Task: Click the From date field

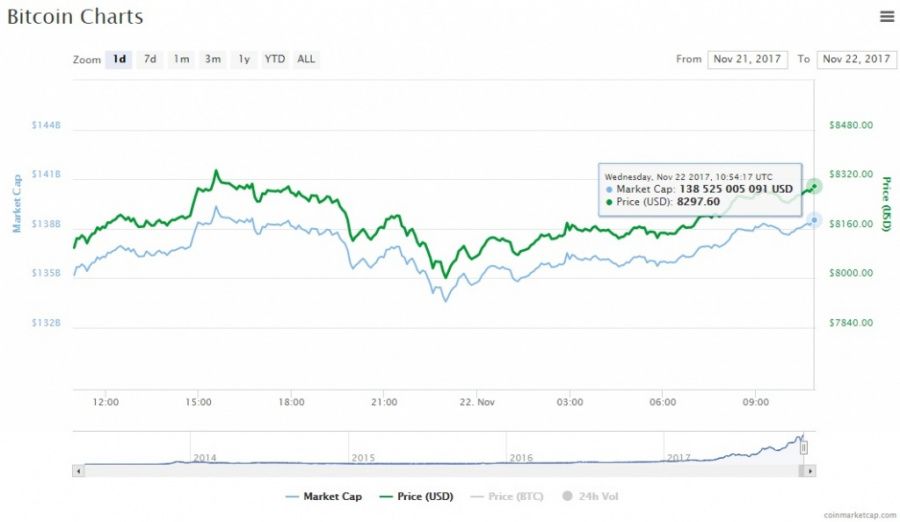Action: coord(747,59)
